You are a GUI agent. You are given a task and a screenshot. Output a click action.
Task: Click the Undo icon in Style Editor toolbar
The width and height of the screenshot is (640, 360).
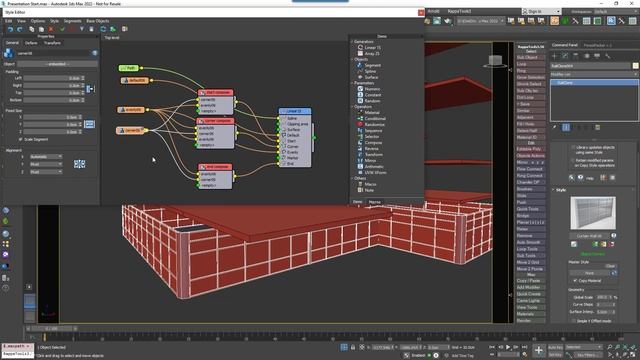click(10, 29)
